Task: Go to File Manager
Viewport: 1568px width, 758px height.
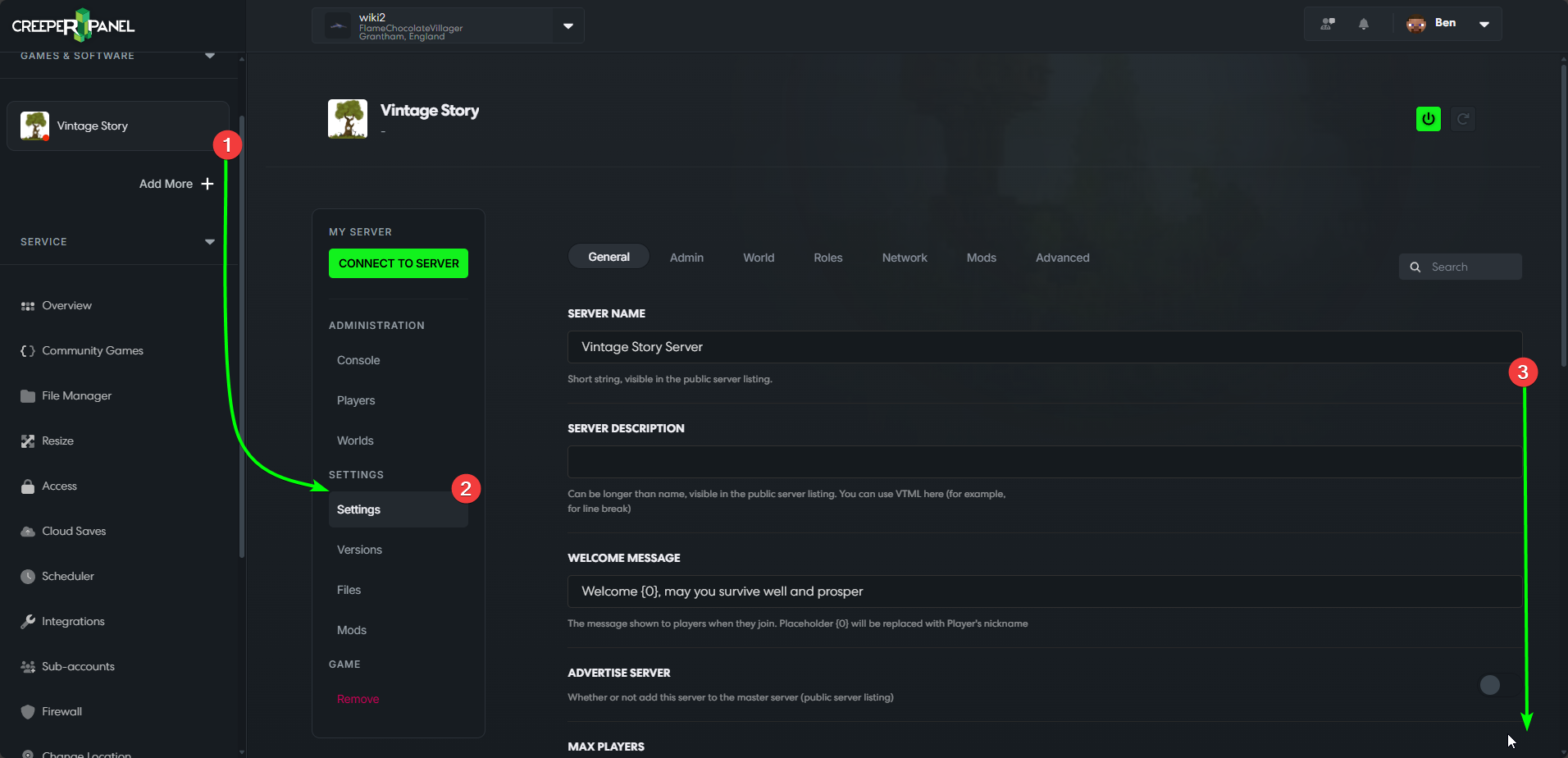Action: pos(76,396)
